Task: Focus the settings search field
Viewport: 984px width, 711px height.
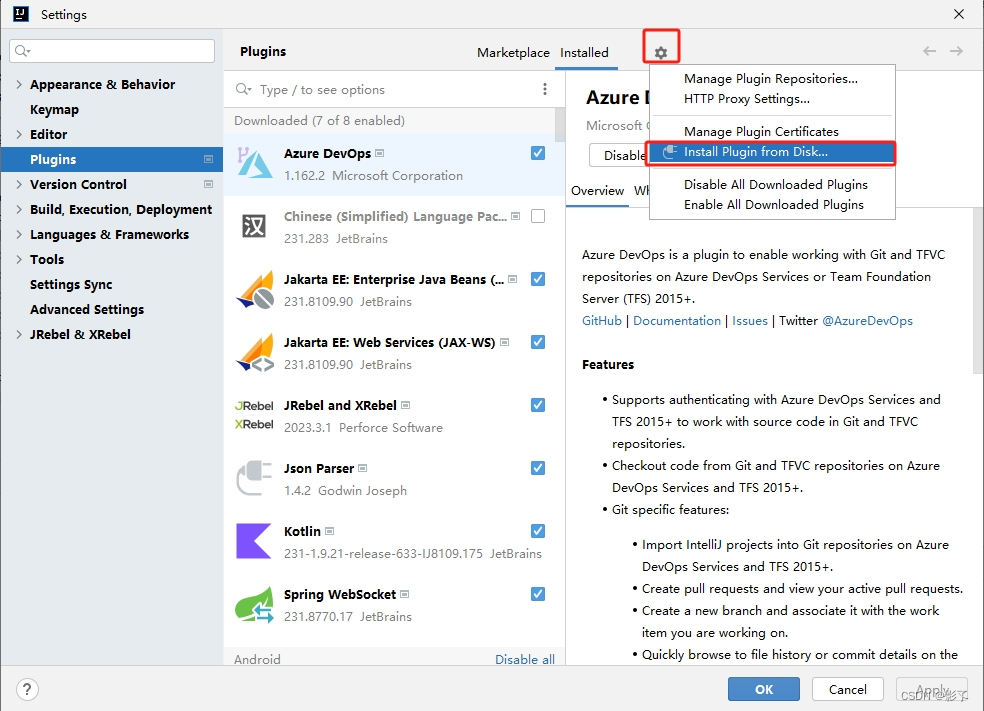Action: (x=112, y=51)
